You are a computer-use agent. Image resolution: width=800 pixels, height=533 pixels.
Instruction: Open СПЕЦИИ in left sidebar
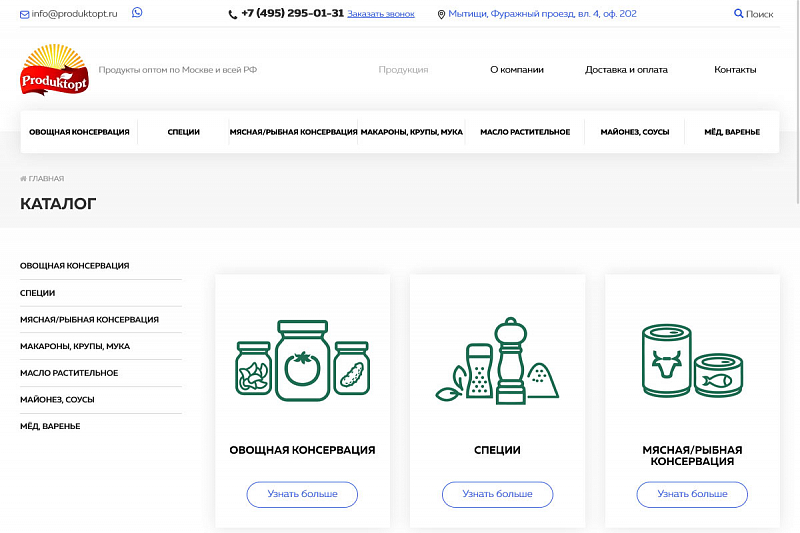pyautogui.click(x=37, y=293)
